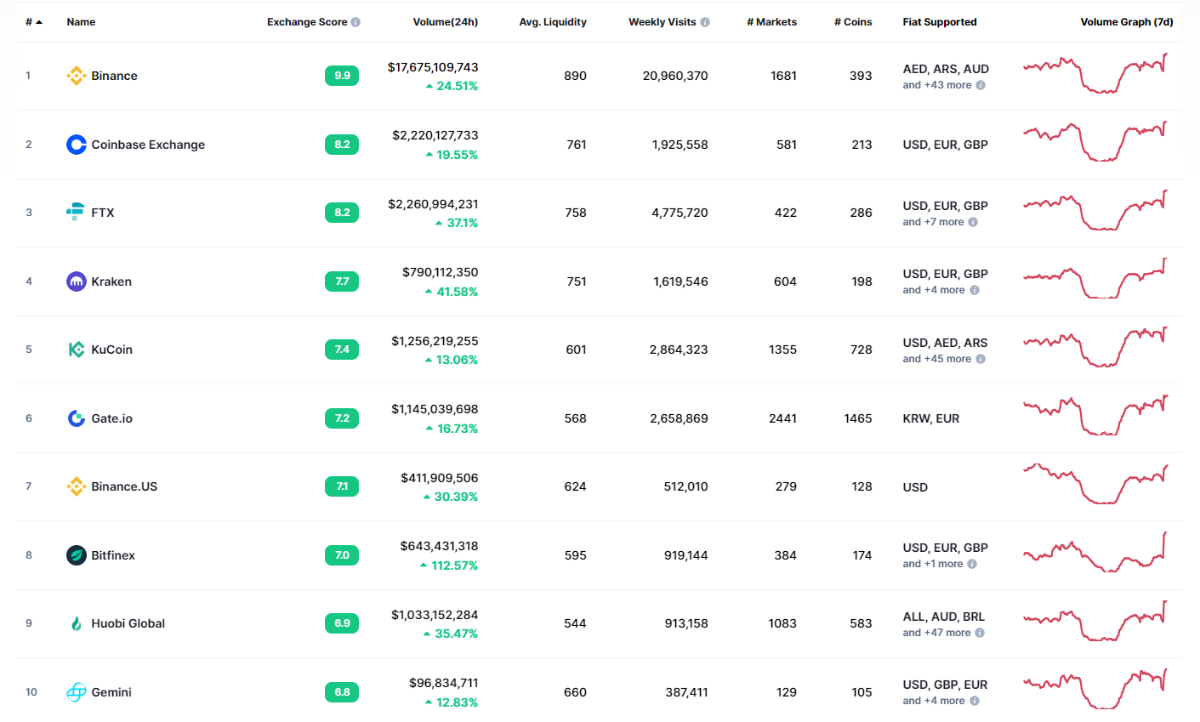Open the Binance.US exchange name link
This screenshot has width=1200, height=722.
pyautogui.click(x=124, y=487)
